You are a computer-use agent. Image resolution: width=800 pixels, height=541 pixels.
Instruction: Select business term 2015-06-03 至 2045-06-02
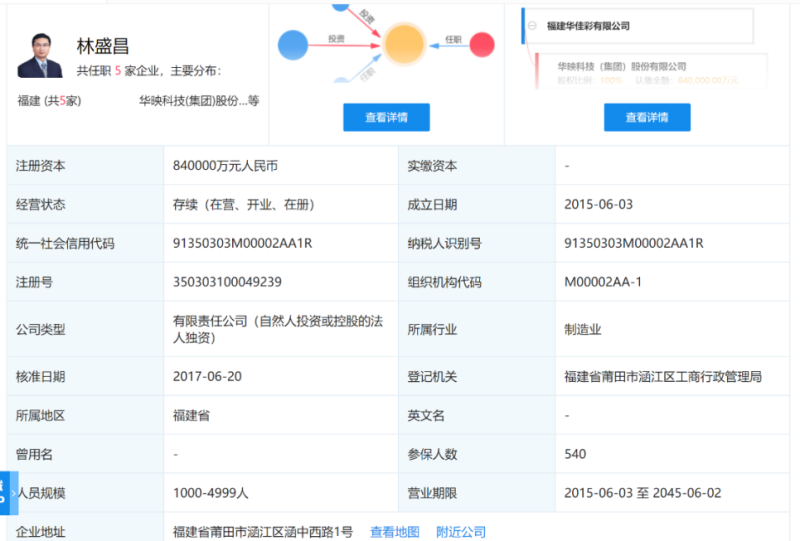[x=643, y=493]
